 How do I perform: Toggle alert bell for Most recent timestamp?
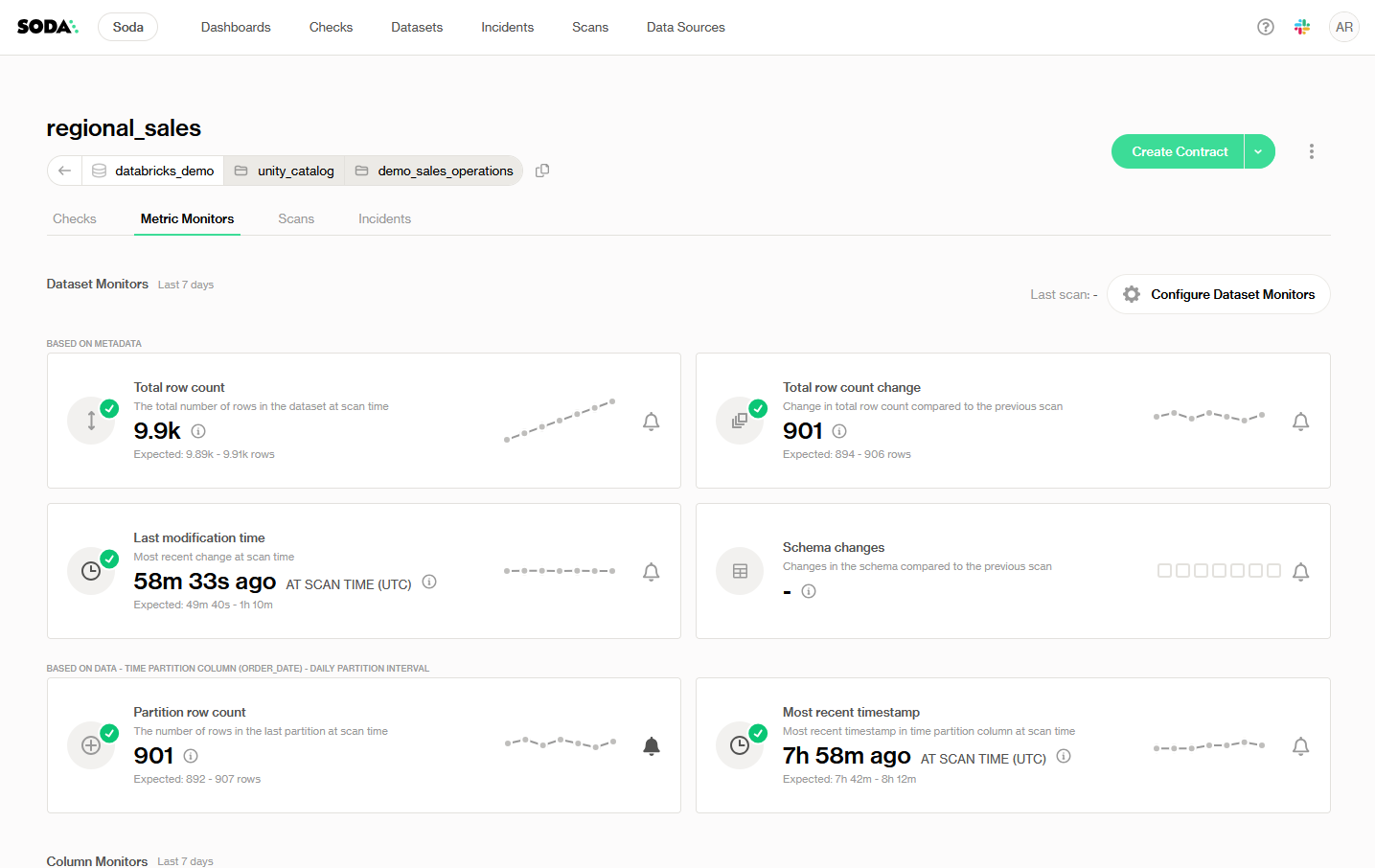tap(1300, 746)
